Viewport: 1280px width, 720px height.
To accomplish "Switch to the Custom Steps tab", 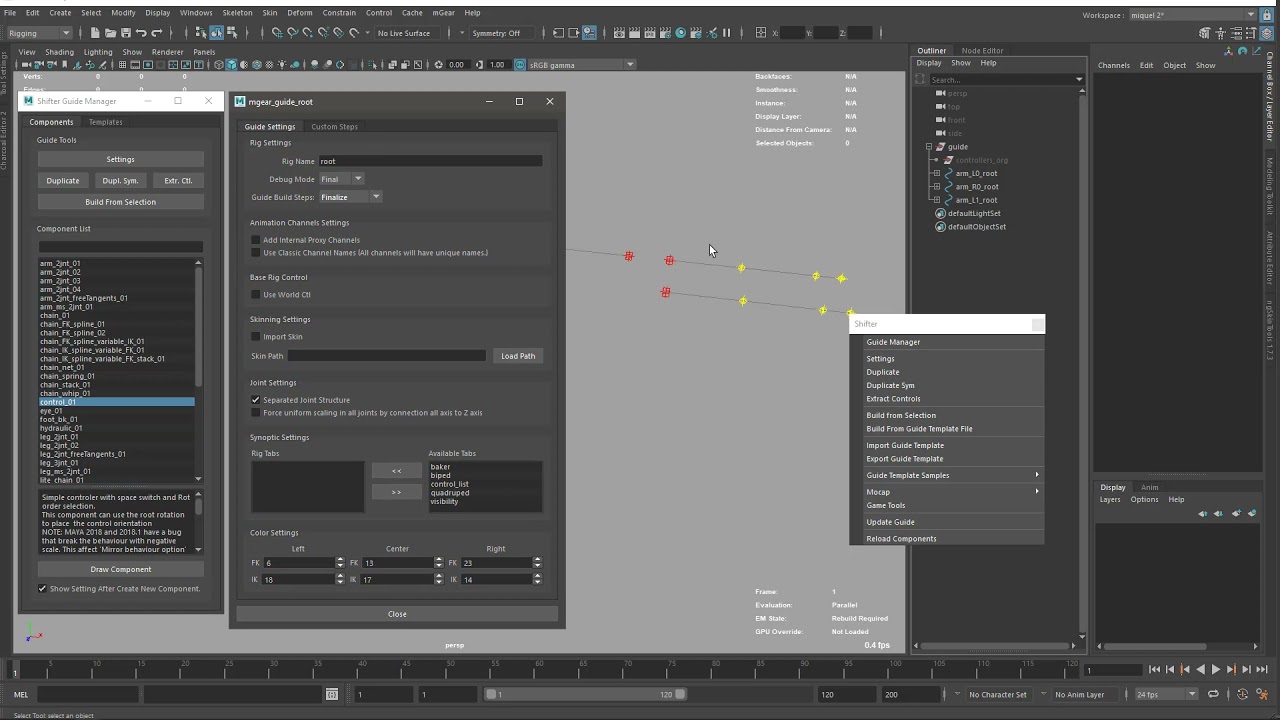I will [334, 127].
